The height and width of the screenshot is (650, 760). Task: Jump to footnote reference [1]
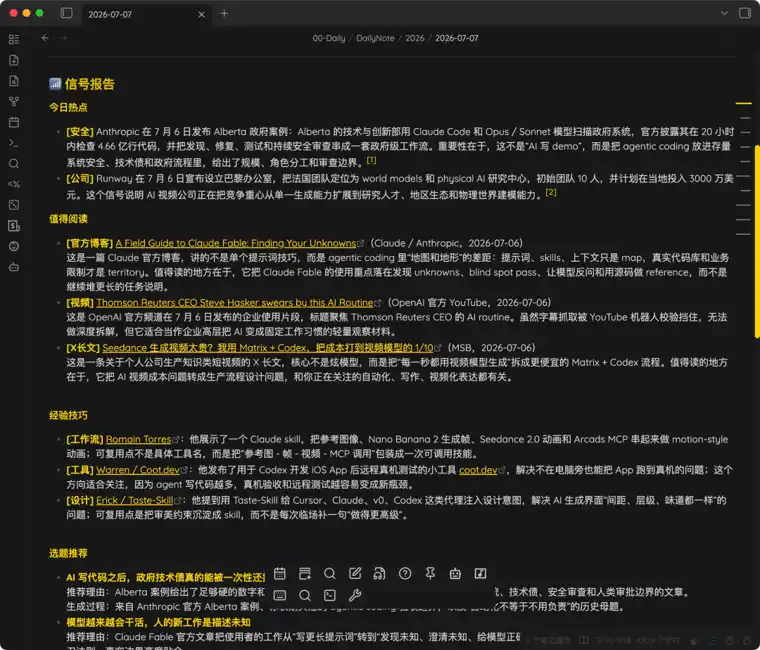point(371,160)
